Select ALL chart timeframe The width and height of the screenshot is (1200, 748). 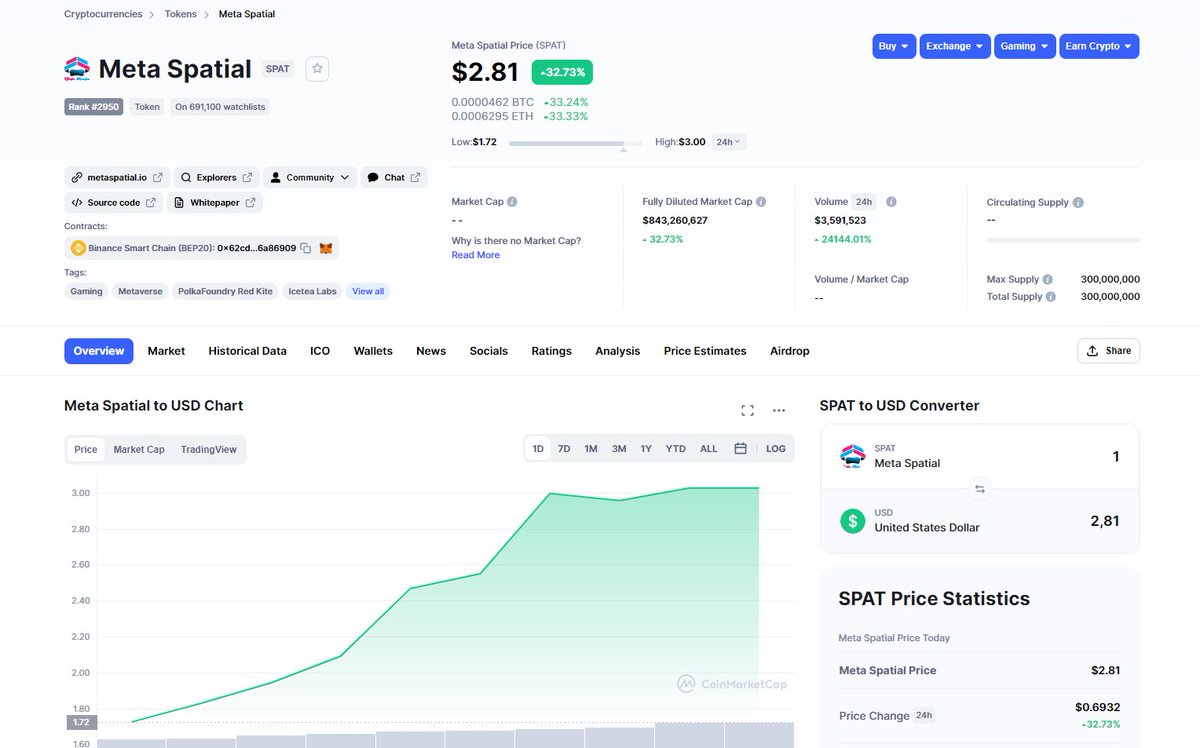(709, 449)
